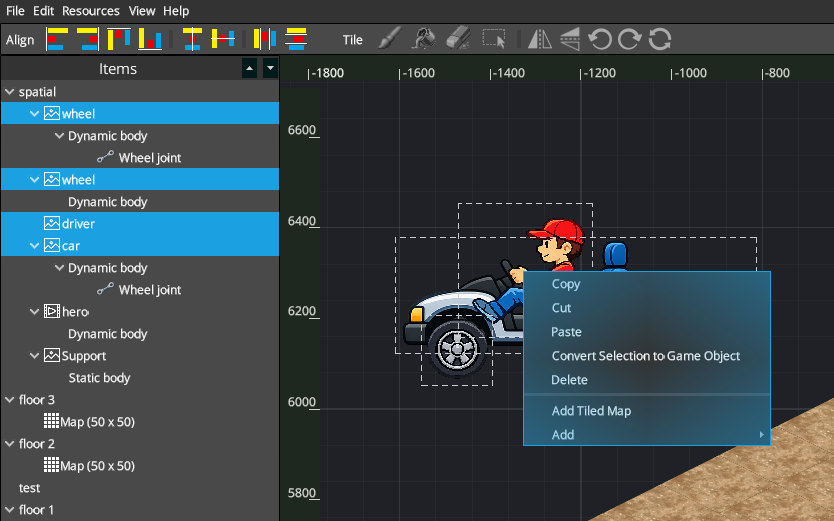
Task: Choose Copy from context menu
Action: tap(647, 284)
